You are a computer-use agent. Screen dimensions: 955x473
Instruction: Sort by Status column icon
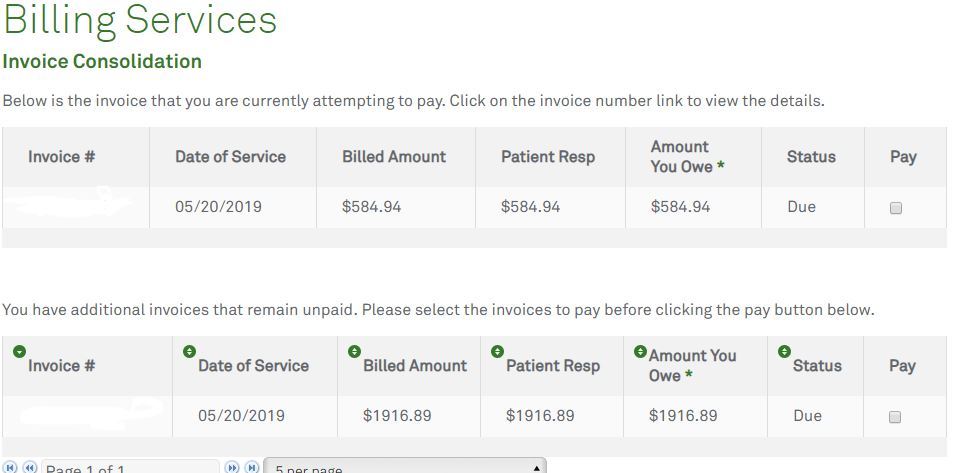(784, 351)
